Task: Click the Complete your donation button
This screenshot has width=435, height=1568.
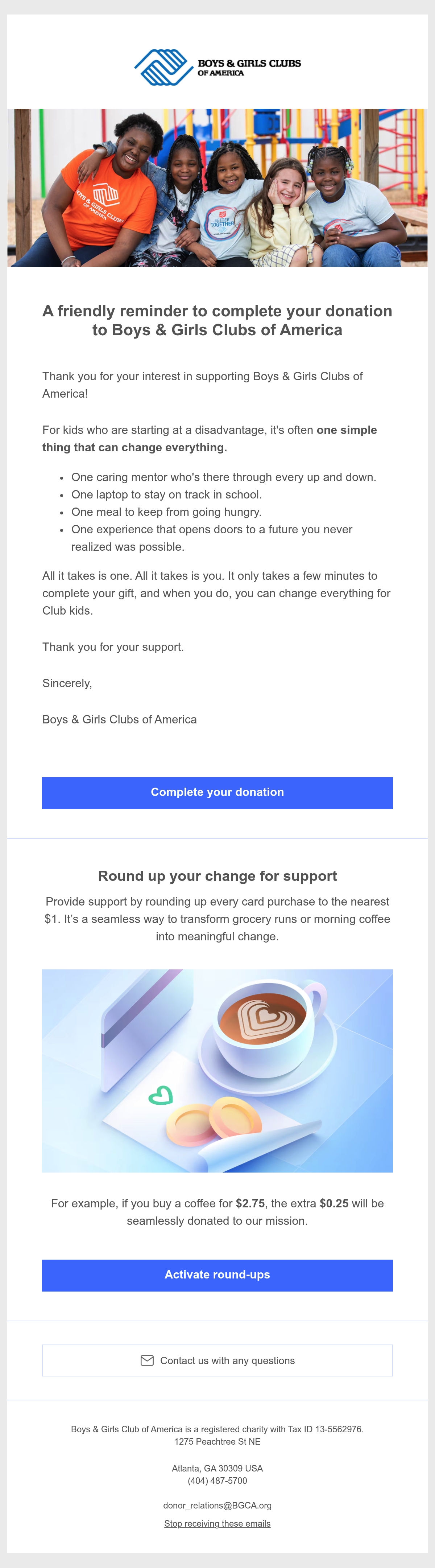Action: (217, 792)
